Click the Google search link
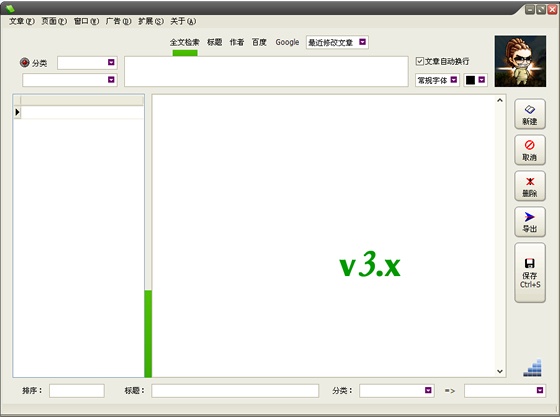 point(287,42)
